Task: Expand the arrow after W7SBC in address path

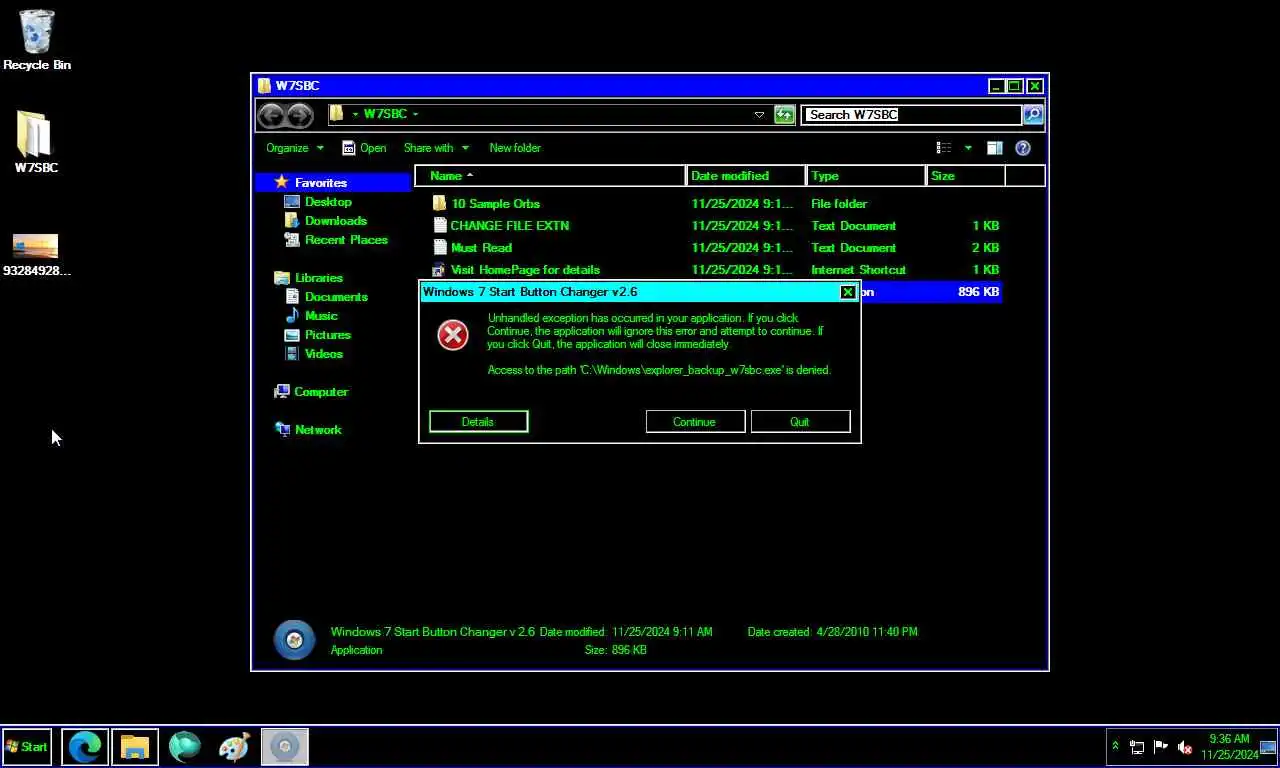Action: click(415, 114)
